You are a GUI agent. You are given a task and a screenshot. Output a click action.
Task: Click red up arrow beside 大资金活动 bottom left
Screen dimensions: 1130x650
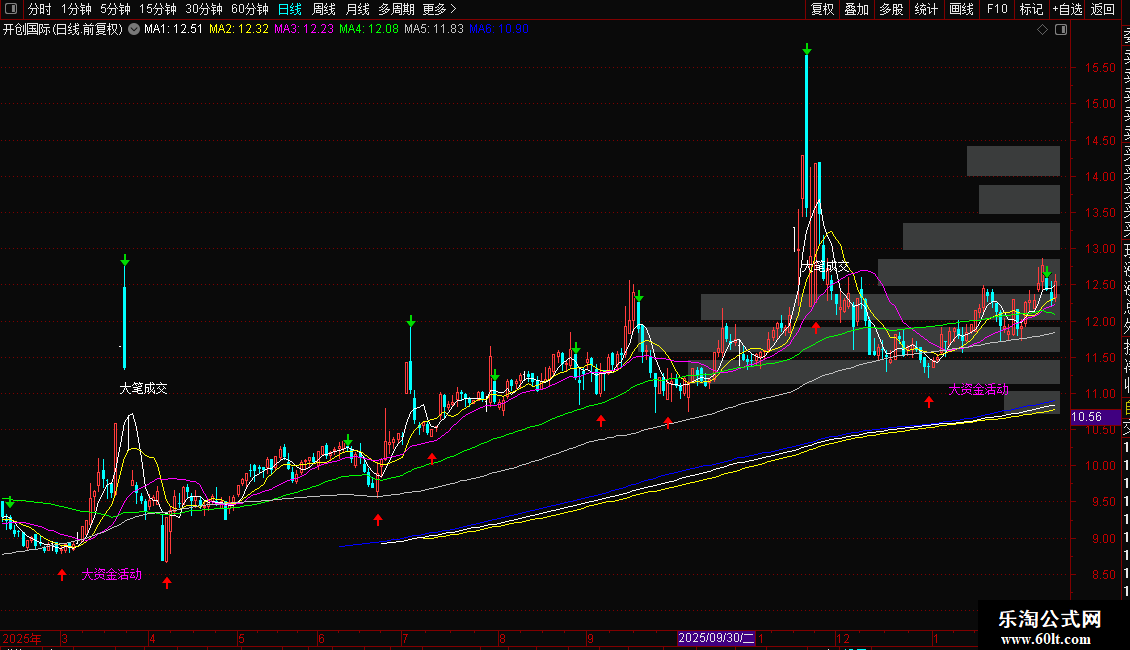point(62,575)
